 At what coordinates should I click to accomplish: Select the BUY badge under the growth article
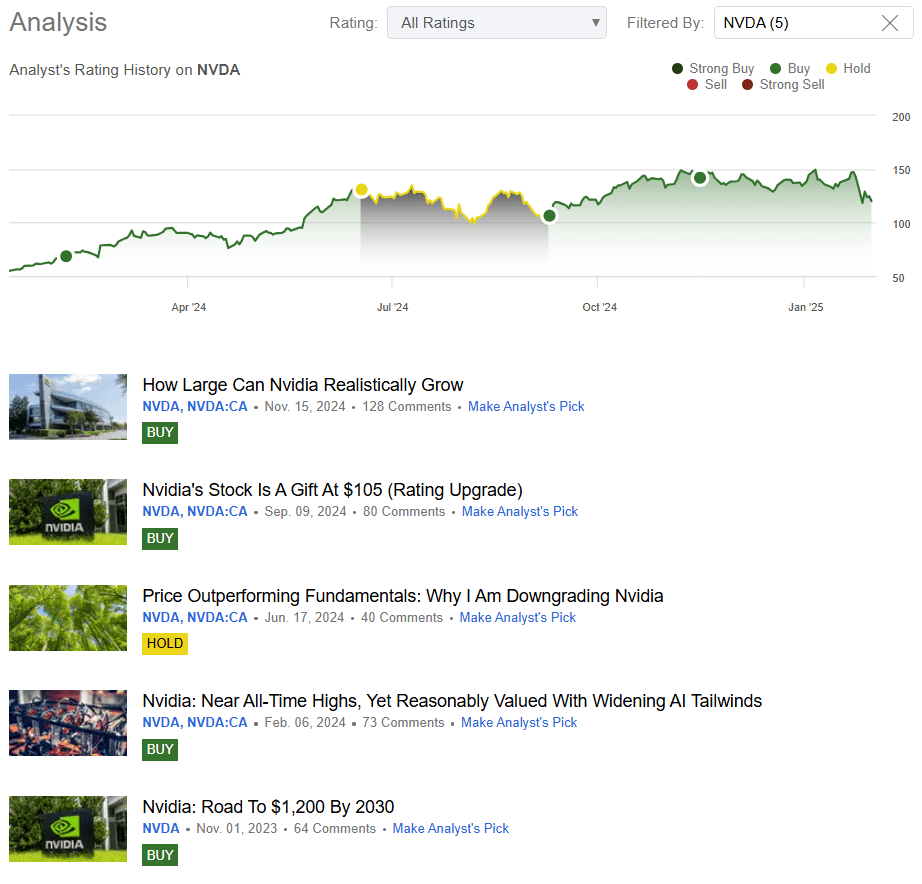[159, 432]
